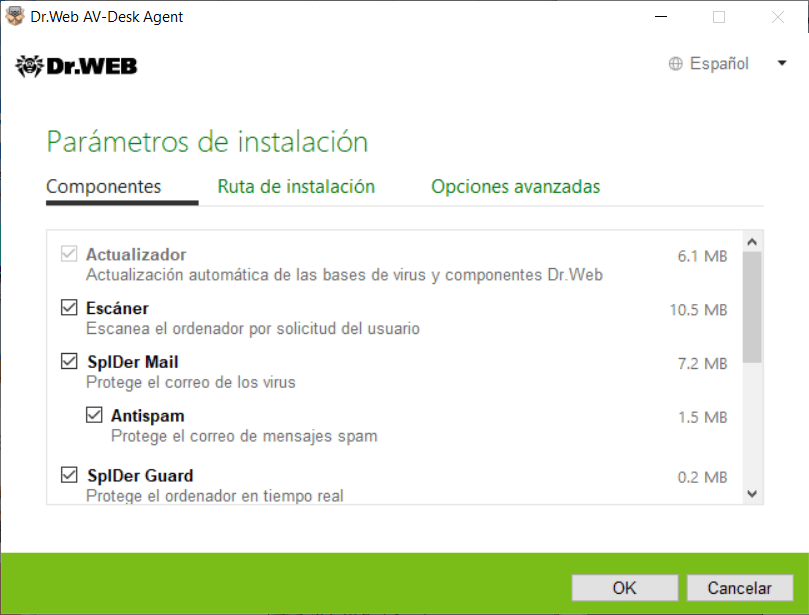Uncheck the SpIDer Mail checkbox

(x=69, y=361)
